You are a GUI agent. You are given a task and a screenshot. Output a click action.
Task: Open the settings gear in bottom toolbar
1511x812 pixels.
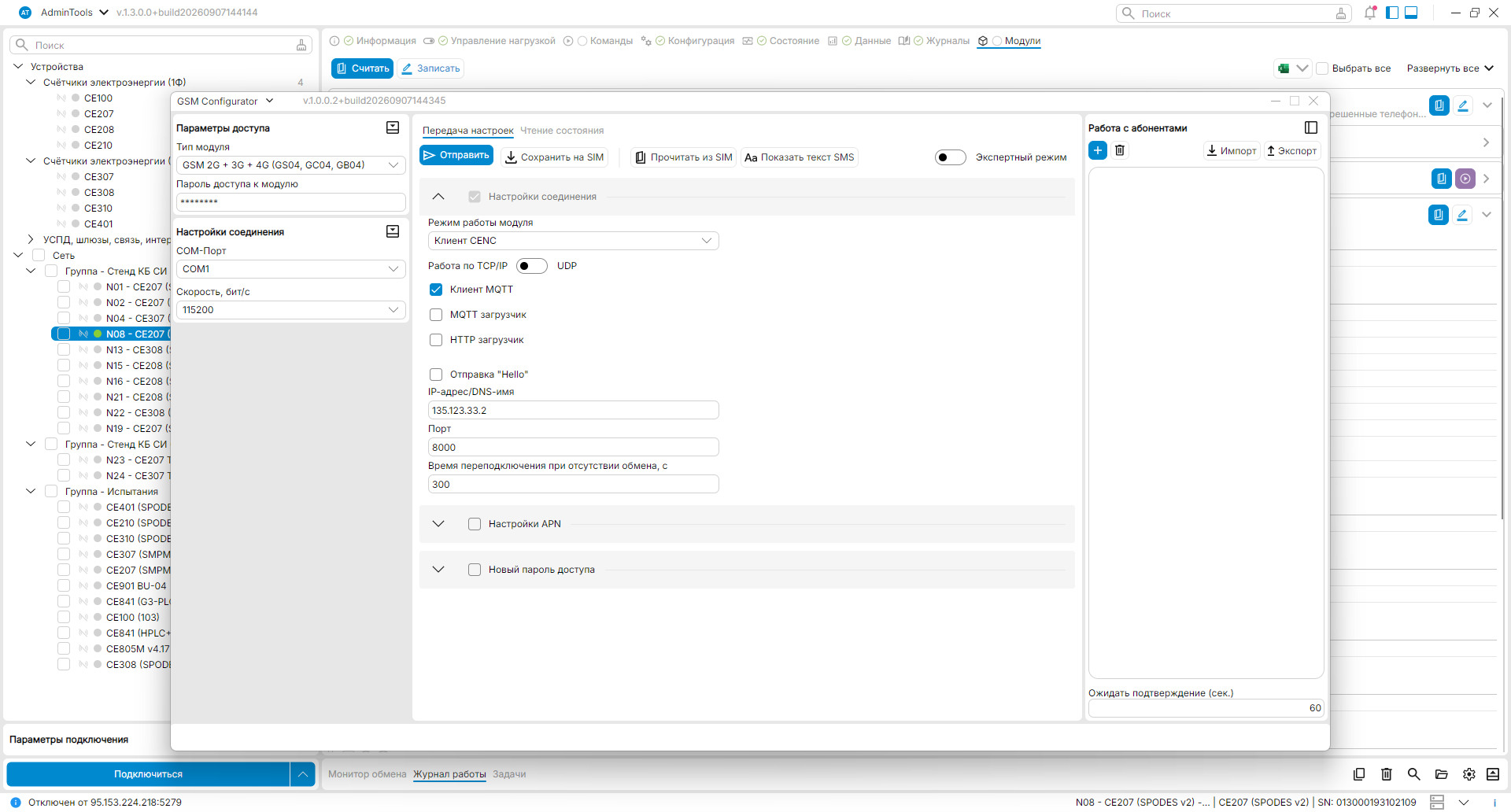(1469, 774)
